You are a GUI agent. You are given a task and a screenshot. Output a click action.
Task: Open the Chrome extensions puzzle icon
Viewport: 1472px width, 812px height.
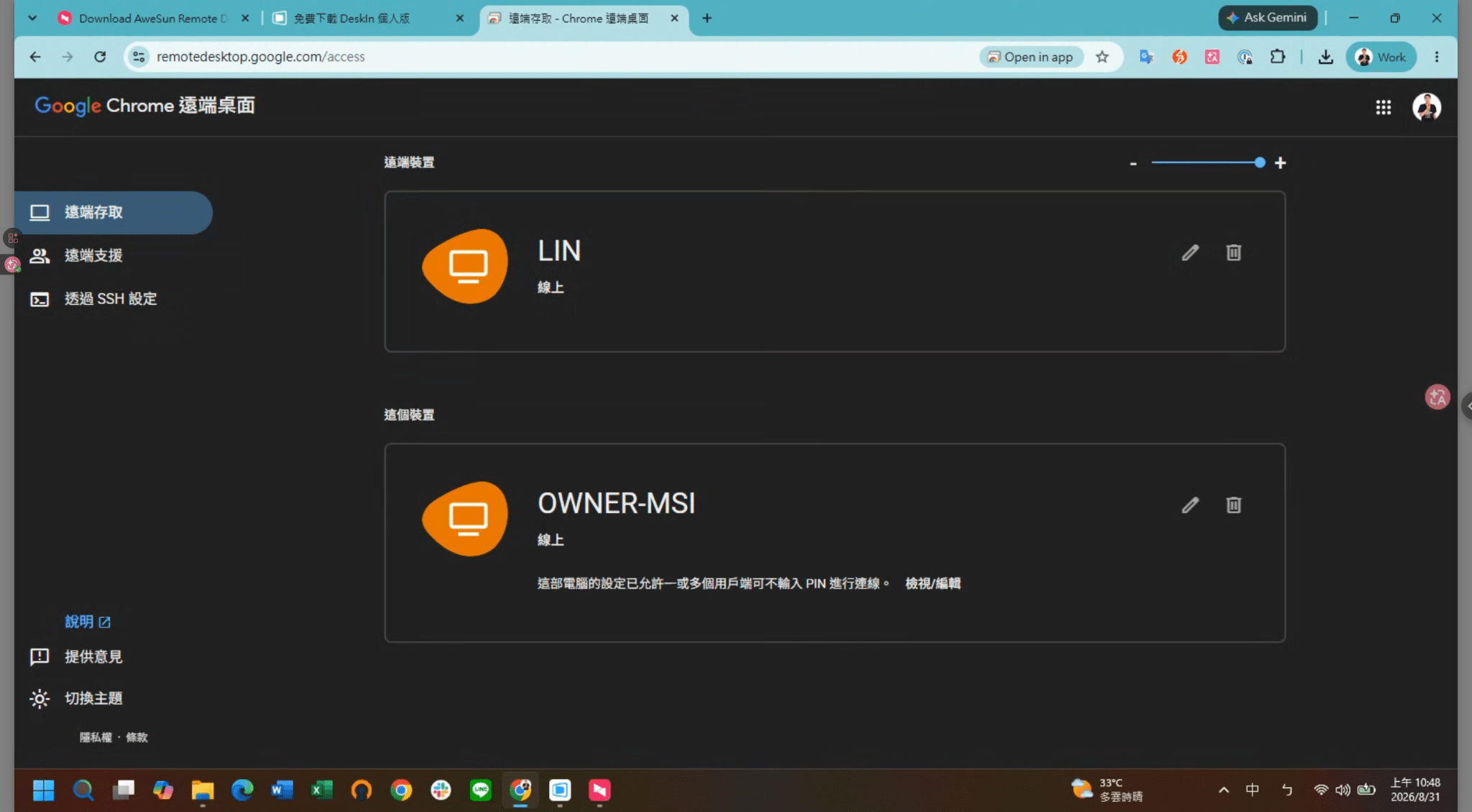tap(1277, 57)
